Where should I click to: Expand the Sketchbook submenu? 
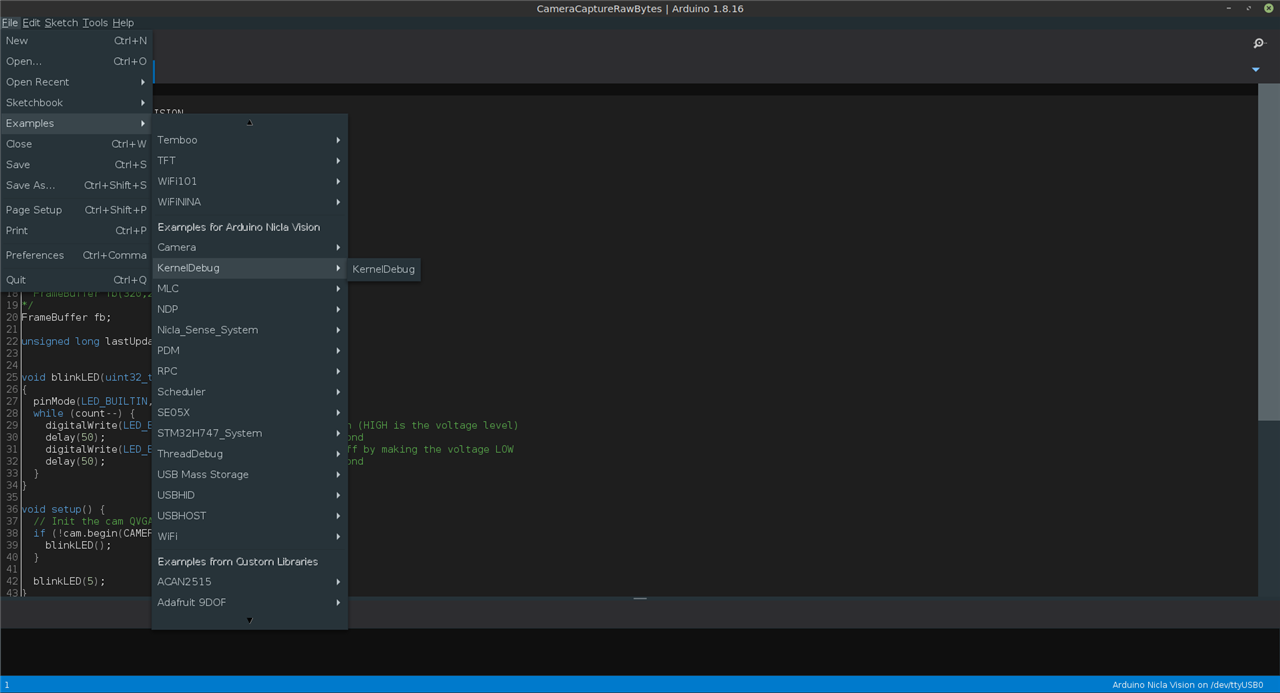click(x=76, y=103)
